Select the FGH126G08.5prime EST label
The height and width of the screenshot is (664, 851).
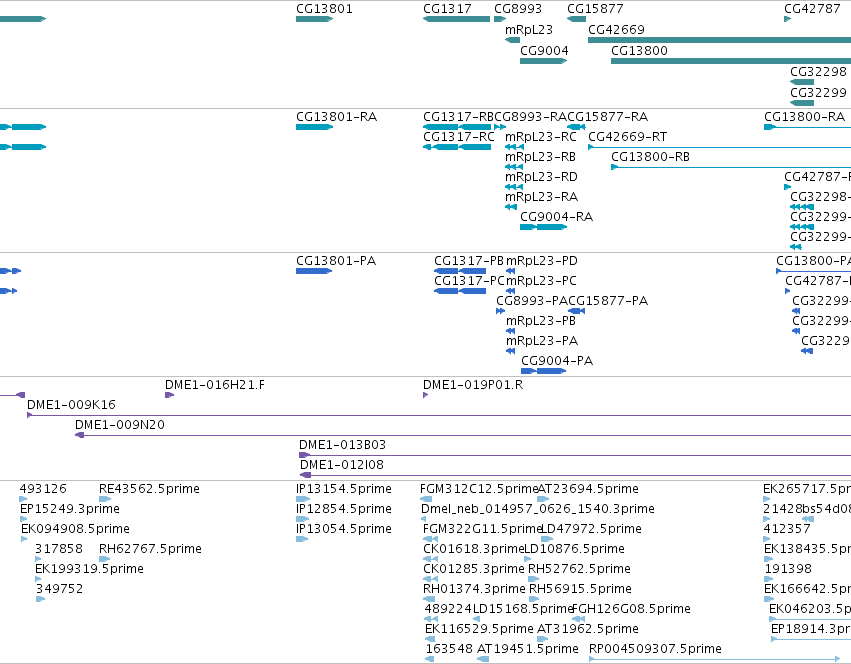point(632,609)
